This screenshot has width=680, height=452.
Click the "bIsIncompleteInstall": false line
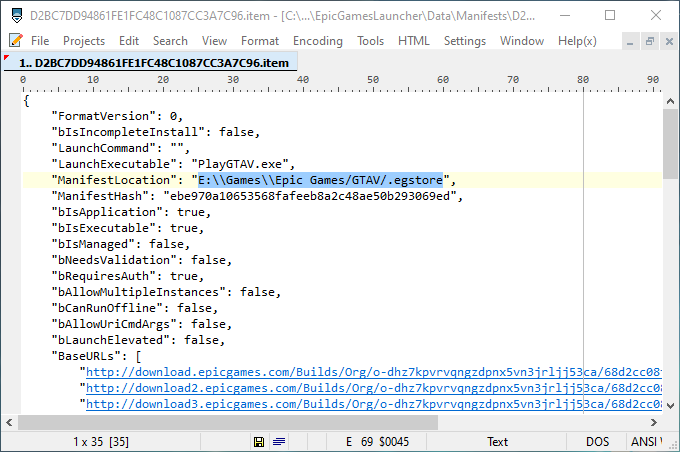(x=156, y=132)
